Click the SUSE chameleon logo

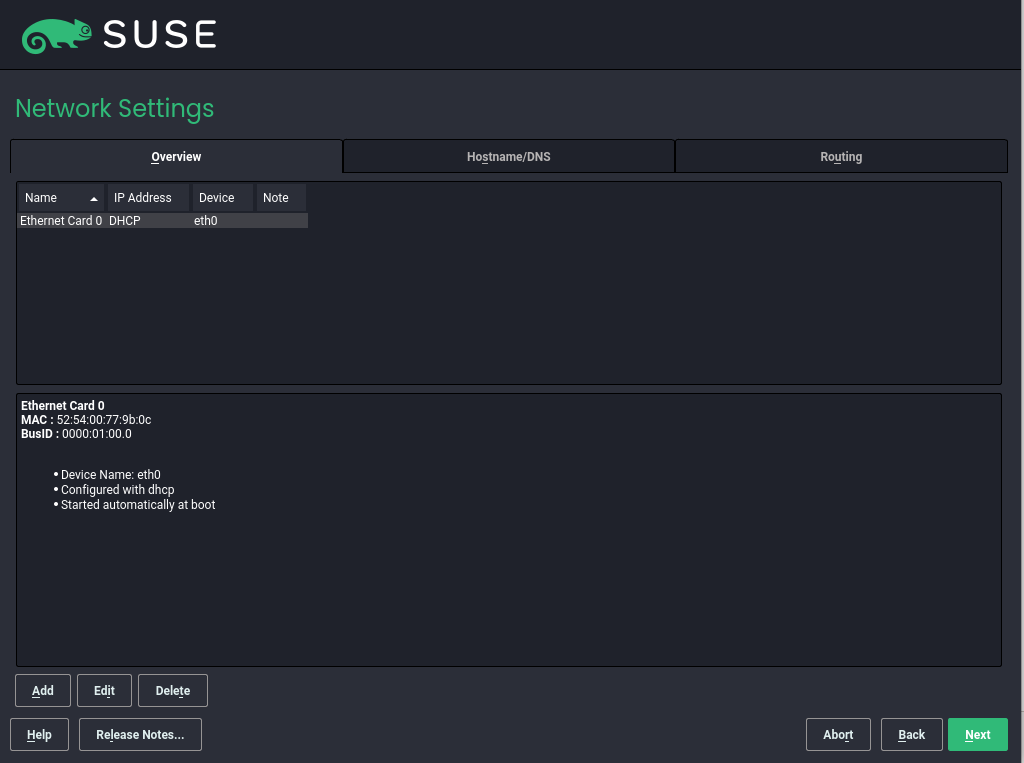(x=56, y=33)
